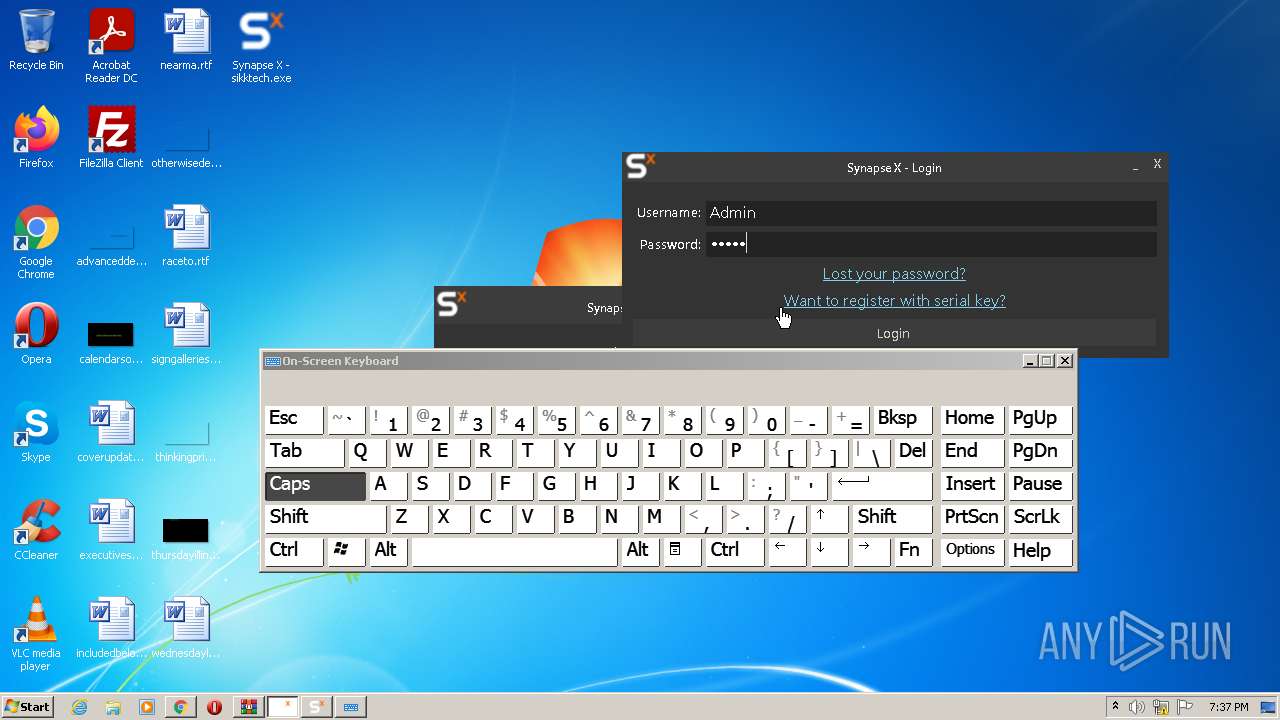Open the Firefox desktop shortcut
1280x720 pixels.
pos(36,138)
